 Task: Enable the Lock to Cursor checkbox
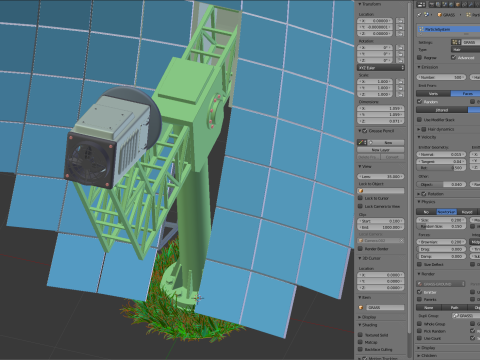(x=360, y=198)
